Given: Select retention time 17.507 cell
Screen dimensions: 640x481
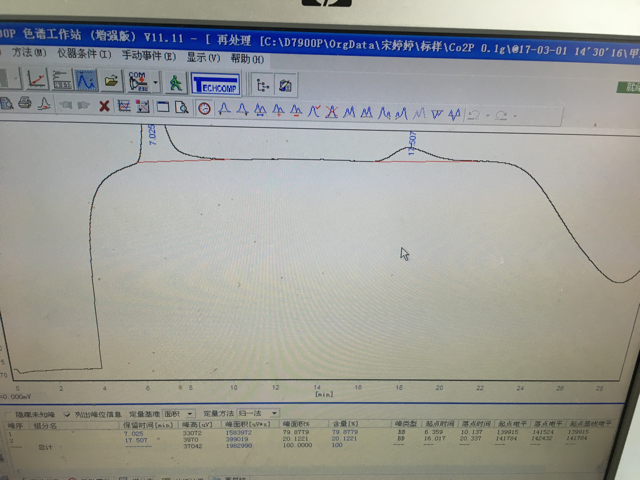Looking at the screenshot, I should [136, 440].
